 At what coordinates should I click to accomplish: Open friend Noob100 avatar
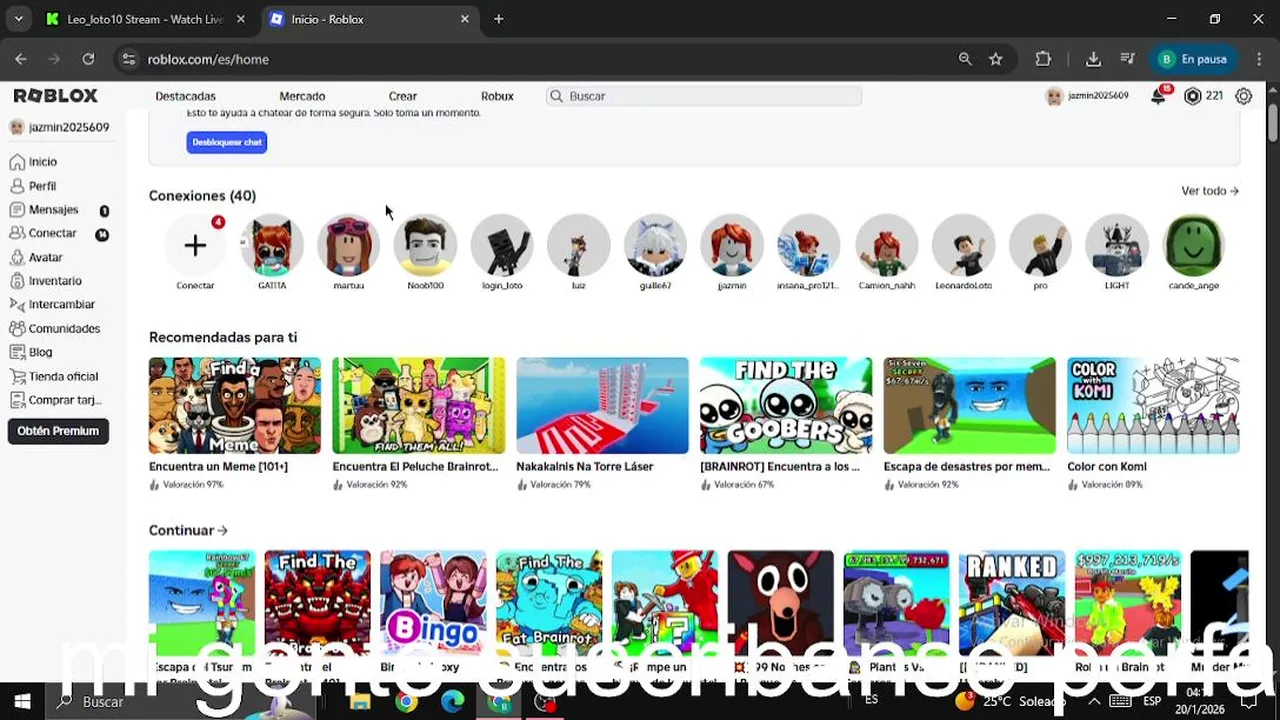point(425,245)
